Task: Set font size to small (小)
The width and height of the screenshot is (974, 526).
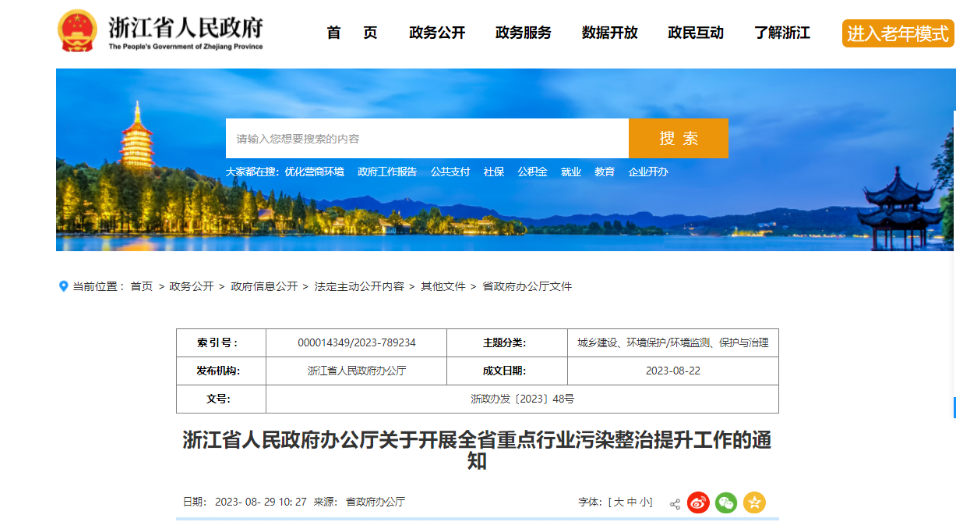Action: coord(646,502)
